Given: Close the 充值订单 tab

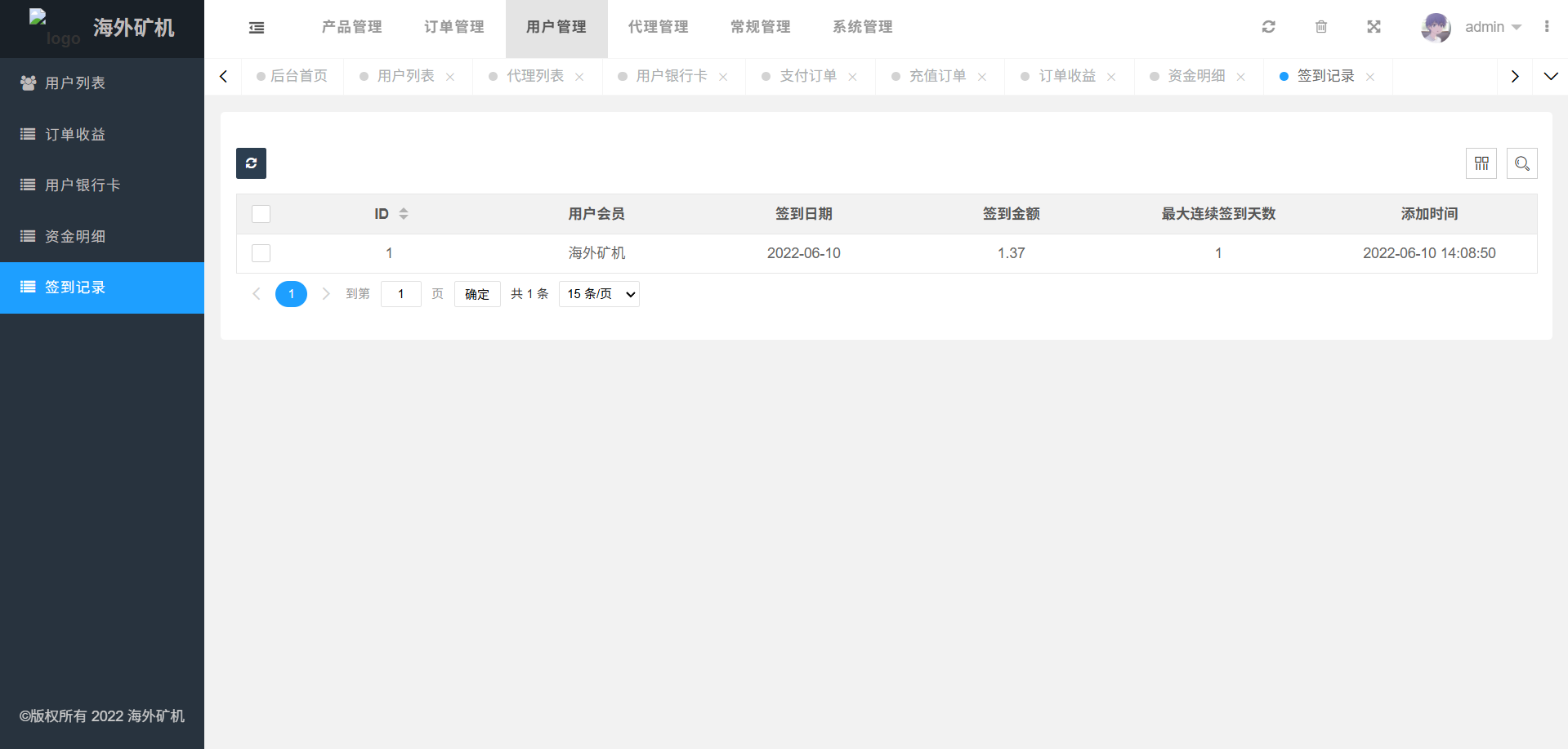Looking at the screenshot, I should 982,77.
